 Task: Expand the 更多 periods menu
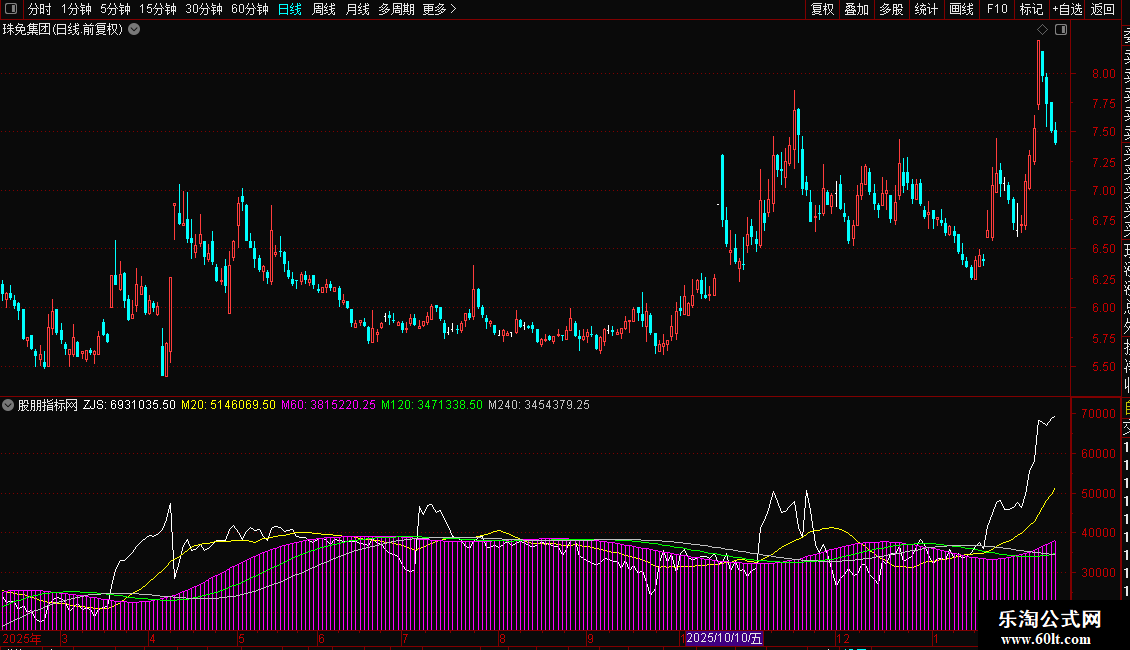click(440, 9)
